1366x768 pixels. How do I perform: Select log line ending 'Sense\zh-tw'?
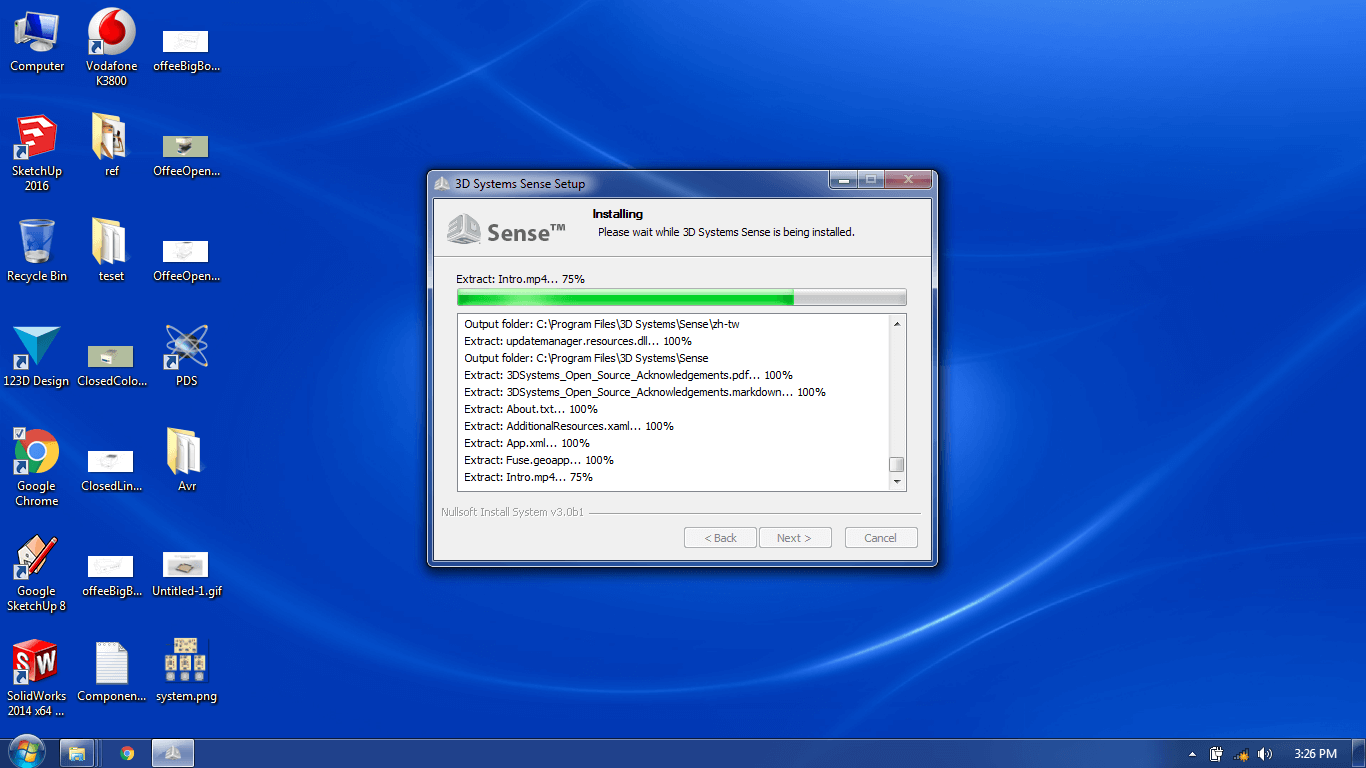[x=602, y=324]
